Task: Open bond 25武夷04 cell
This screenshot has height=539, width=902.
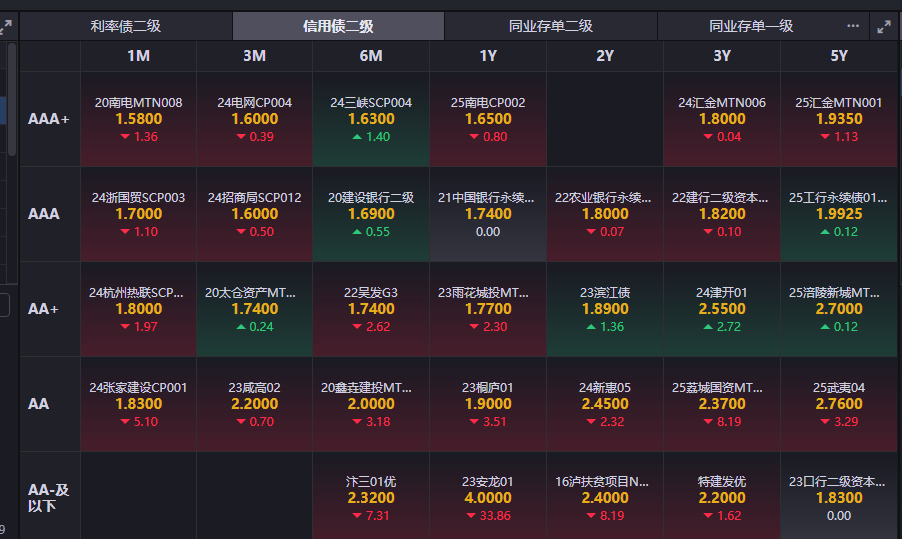Action: (x=839, y=404)
